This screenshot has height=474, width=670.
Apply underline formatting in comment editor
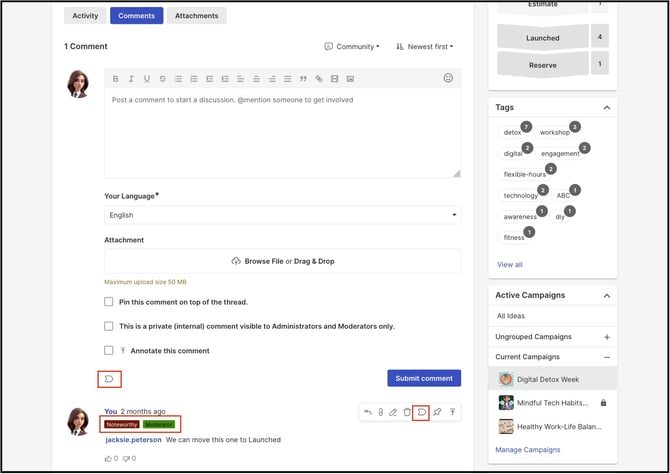click(147, 79)
